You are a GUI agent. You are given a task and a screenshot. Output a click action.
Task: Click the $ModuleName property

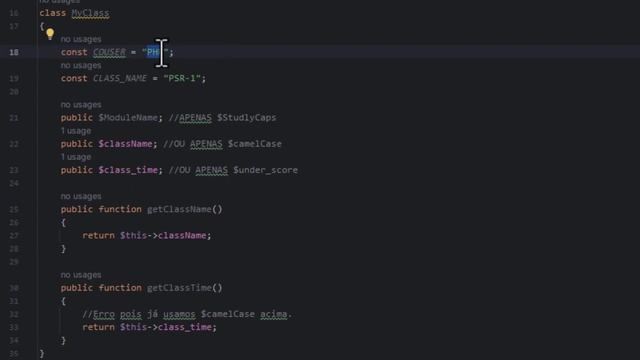point(128,118)
